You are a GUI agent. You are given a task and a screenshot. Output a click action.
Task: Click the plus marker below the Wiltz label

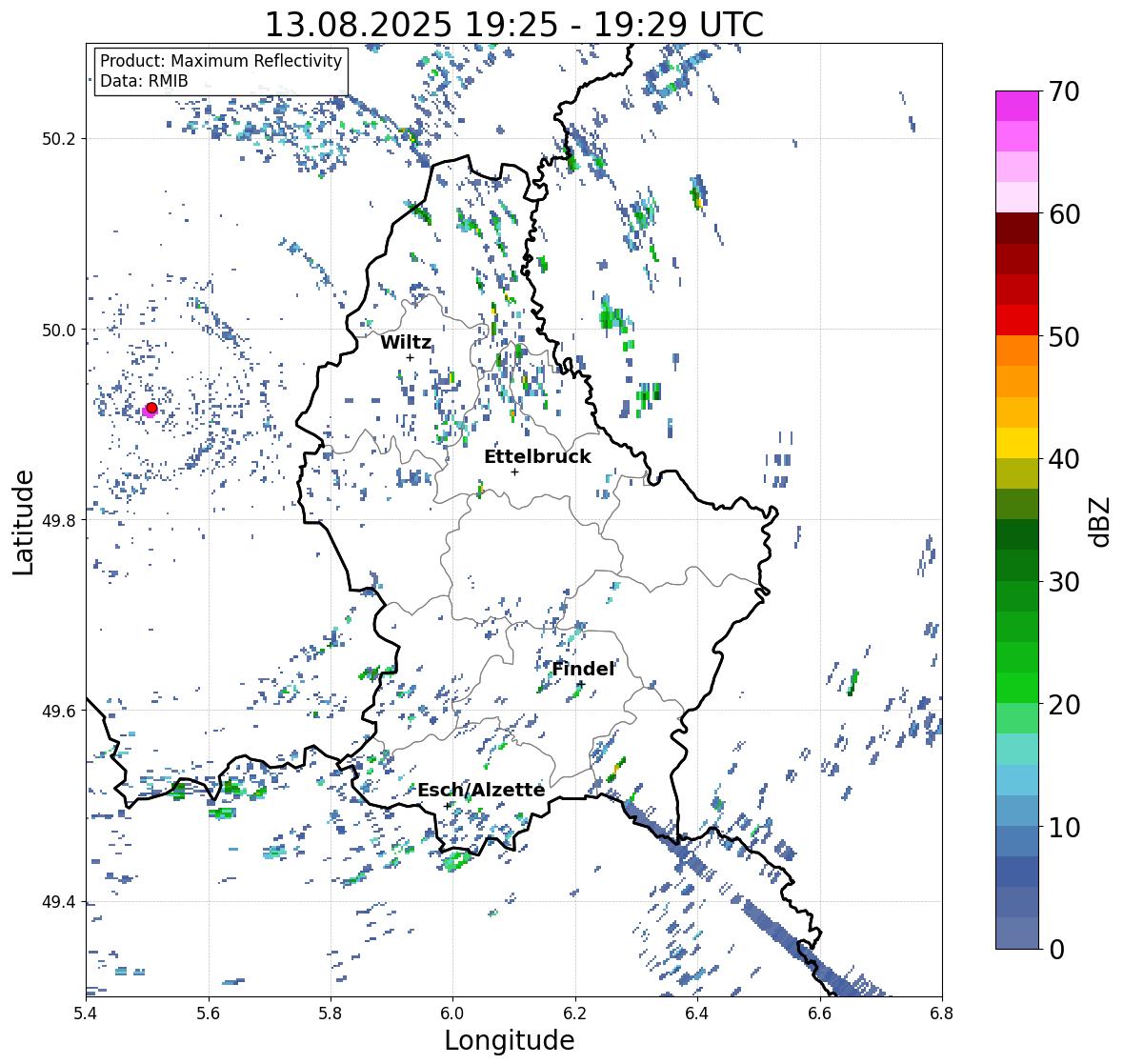410,358
